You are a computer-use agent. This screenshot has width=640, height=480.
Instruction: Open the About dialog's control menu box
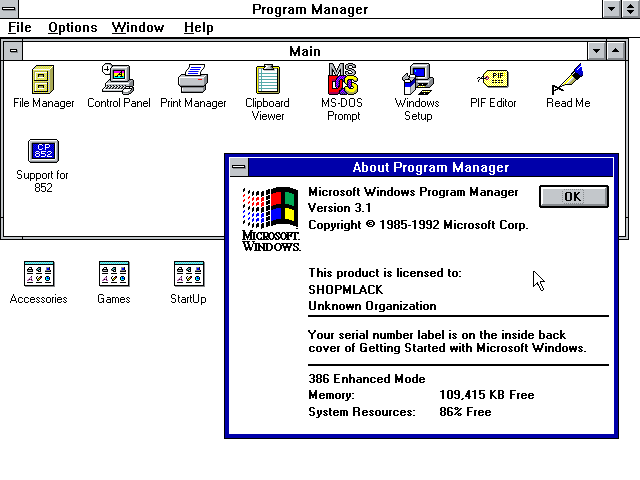(239, 167)
